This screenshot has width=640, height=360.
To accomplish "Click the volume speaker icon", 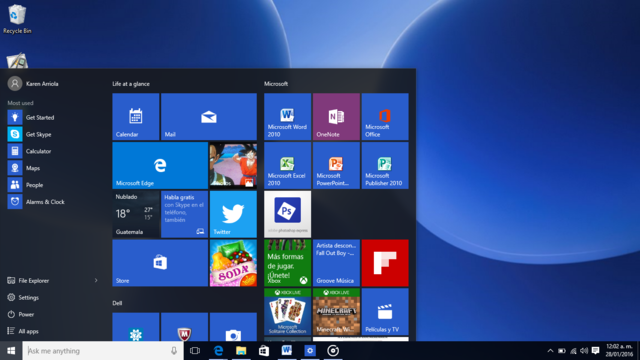I will coord(584,351).
